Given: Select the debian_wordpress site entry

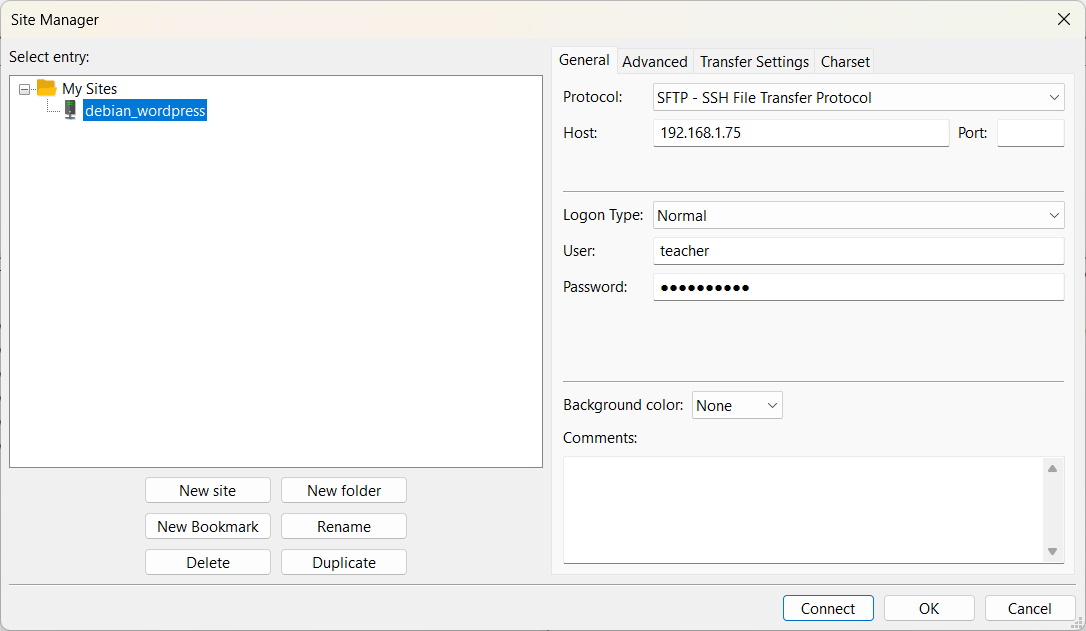Looking at the screenshot, I should (145, 111).
